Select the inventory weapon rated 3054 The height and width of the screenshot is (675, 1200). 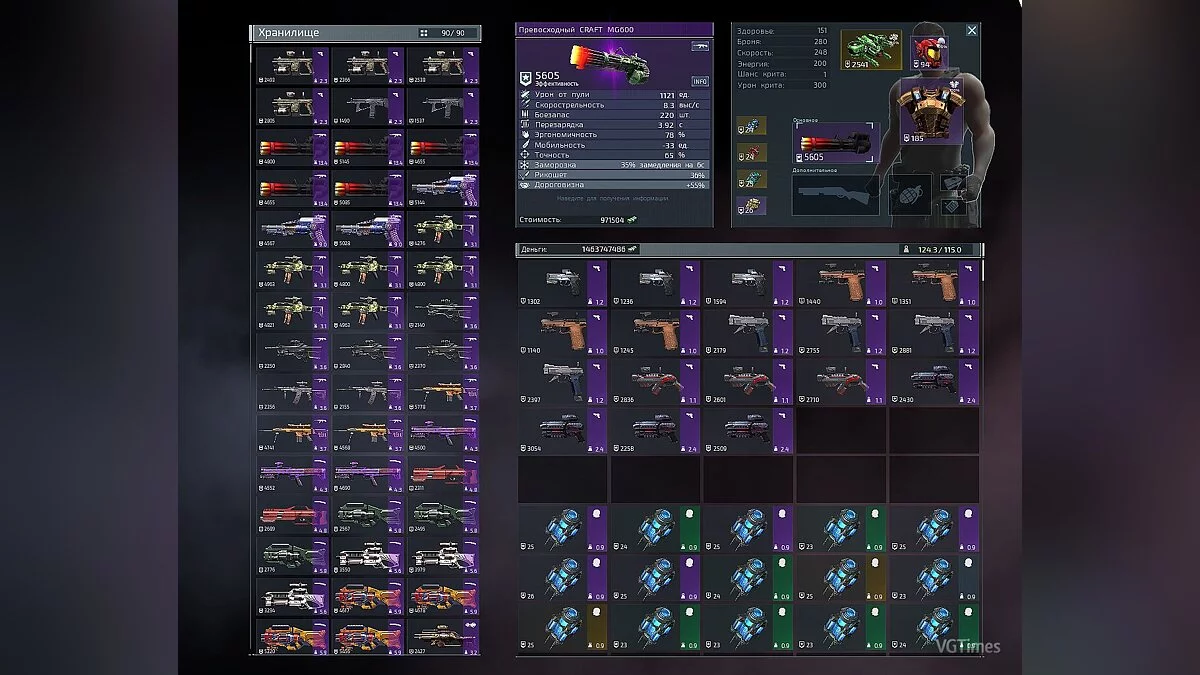pyautogui.click(x=561, y=430)
